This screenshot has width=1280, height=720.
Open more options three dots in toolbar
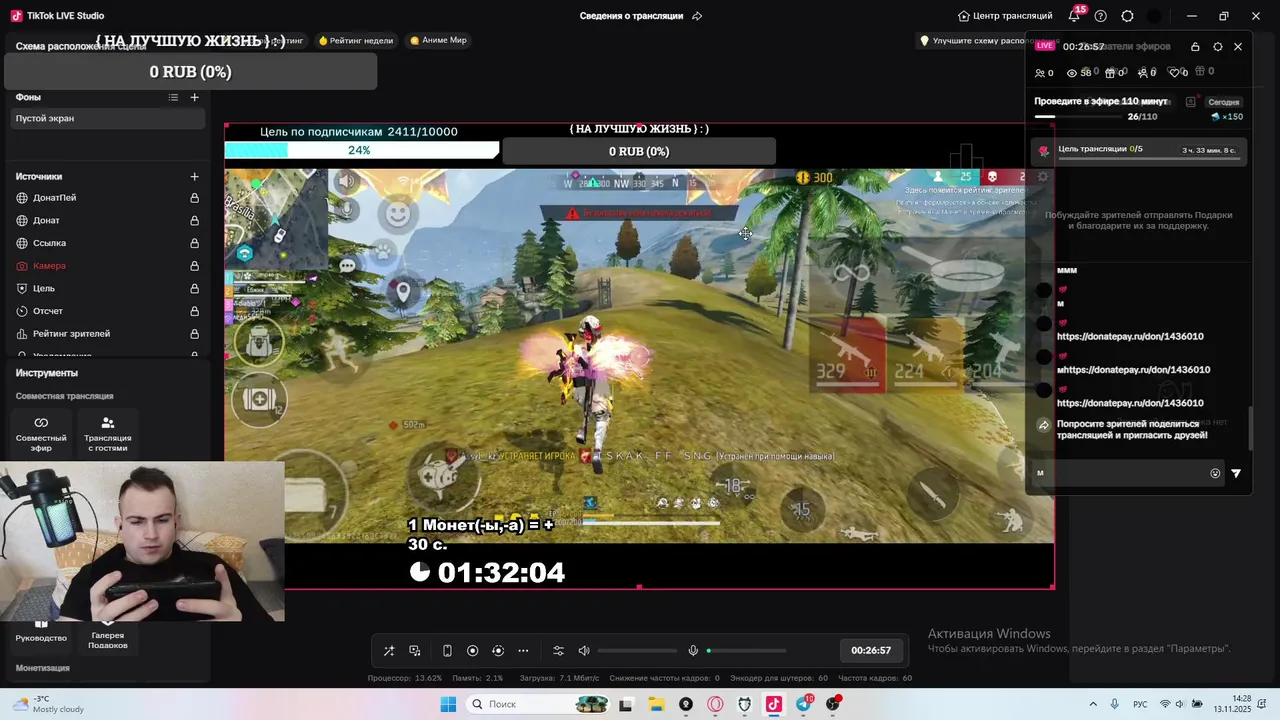(523, 651)
